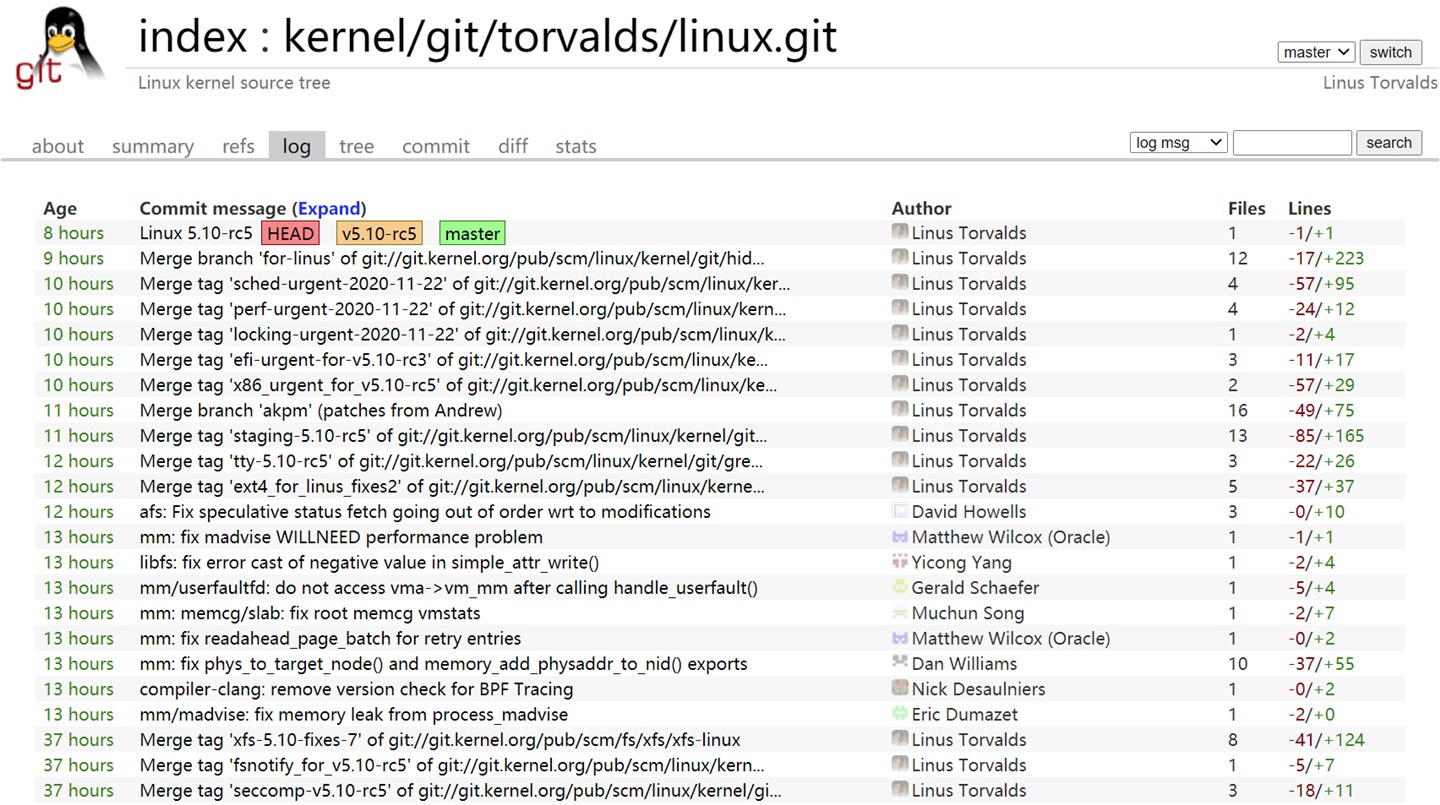Viewport: 1440px width, 805px height.
Task: Click inside the search input field
Action: tap(1292, 142)
